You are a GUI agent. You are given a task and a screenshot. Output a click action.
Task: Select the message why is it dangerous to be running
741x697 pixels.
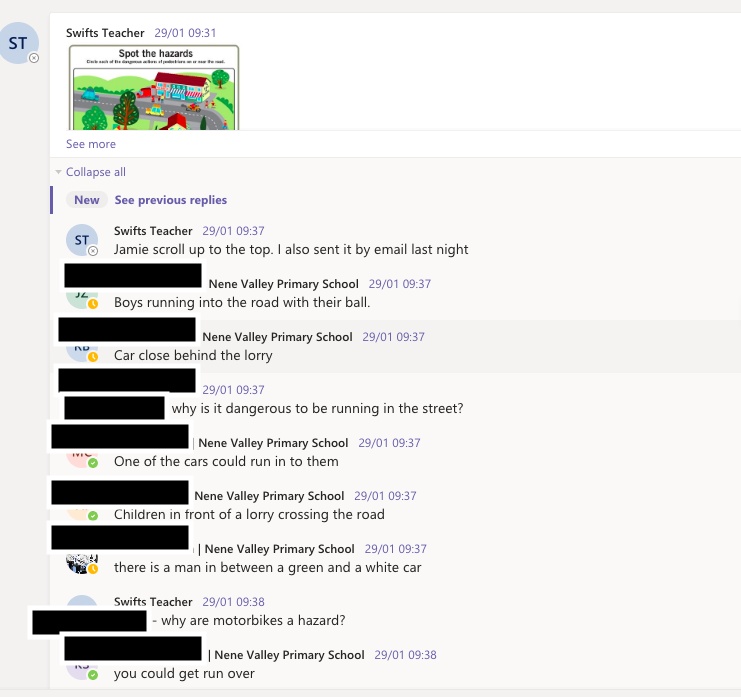(x=318, y=408)
